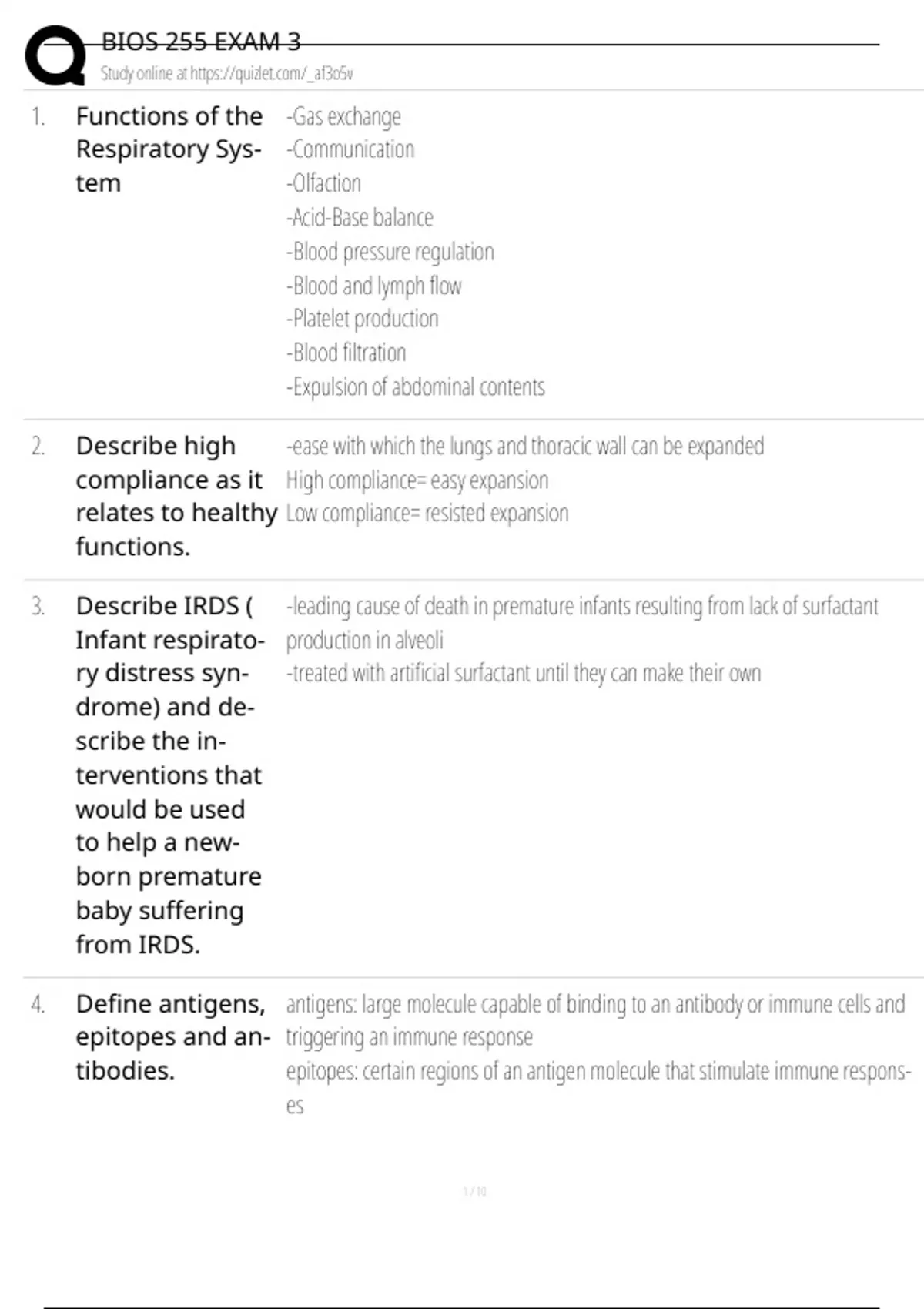Click the 1/10 page number indicator
Viewport: 924px width, 1309px height.
pyautogui.click(x=475, y=1191)
